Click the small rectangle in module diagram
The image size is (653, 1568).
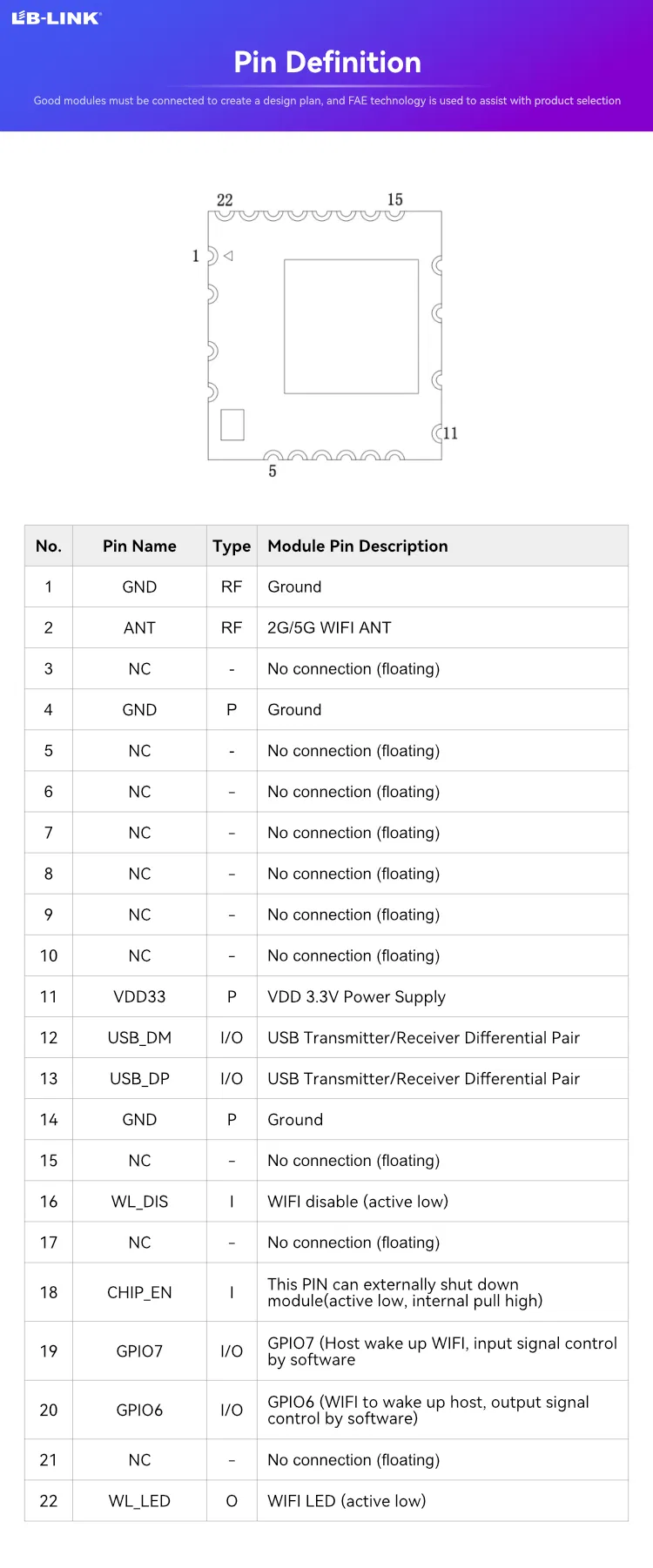(232, 425)
